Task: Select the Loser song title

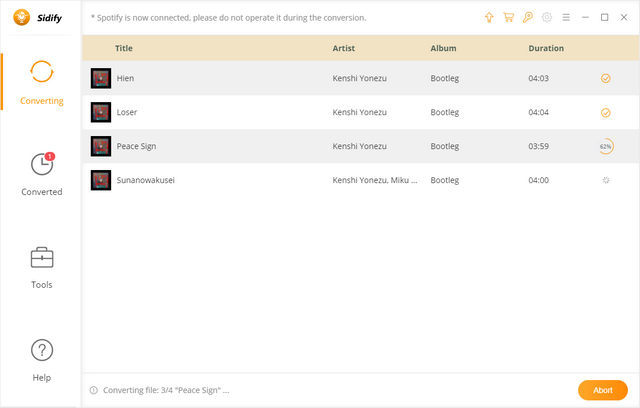Action: pos(127,112)
